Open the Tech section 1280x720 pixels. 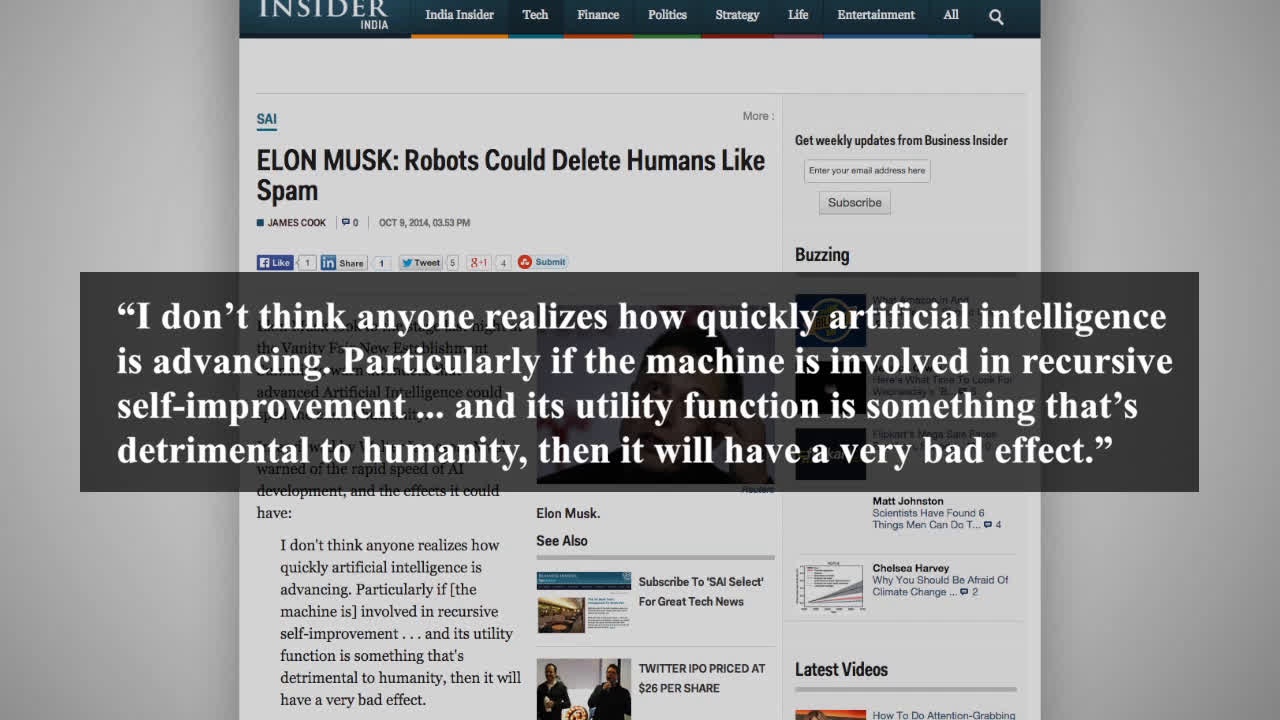tap(535, 15)
